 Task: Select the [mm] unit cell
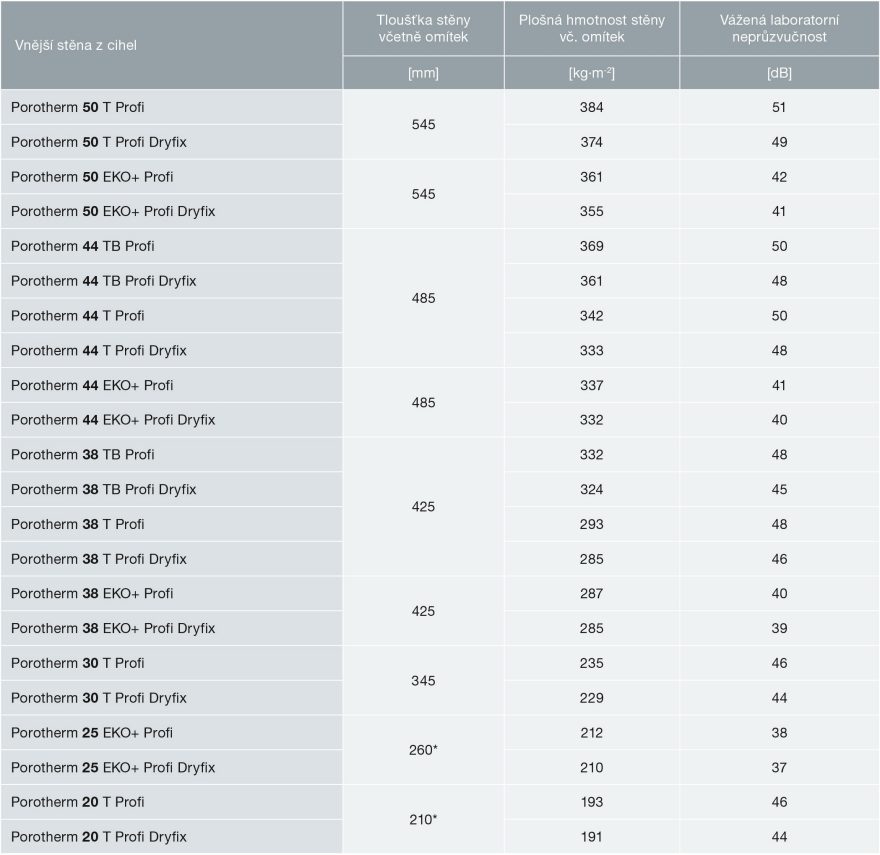[x=423, y=73]
